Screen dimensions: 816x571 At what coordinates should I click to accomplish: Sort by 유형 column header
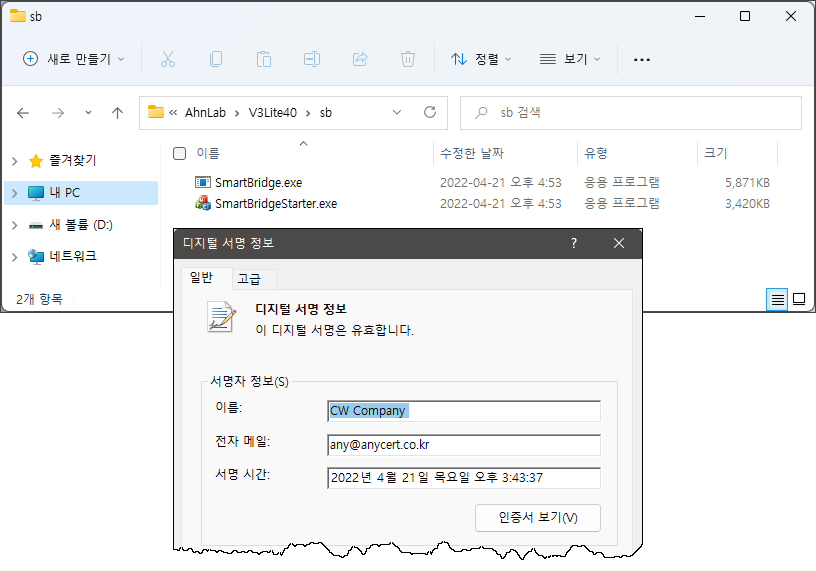(x=596, y=153)
